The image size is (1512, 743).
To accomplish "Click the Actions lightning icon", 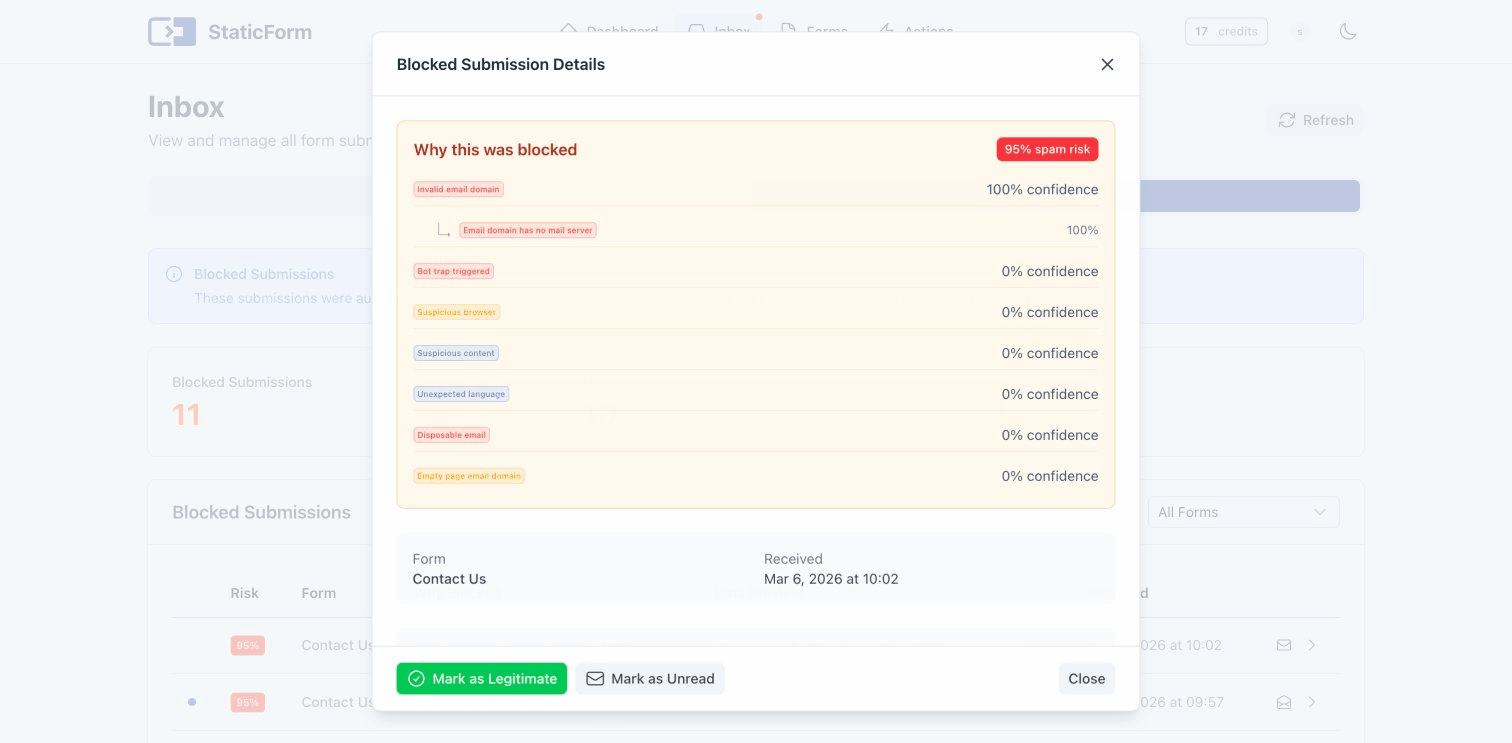I will point(886,31).
